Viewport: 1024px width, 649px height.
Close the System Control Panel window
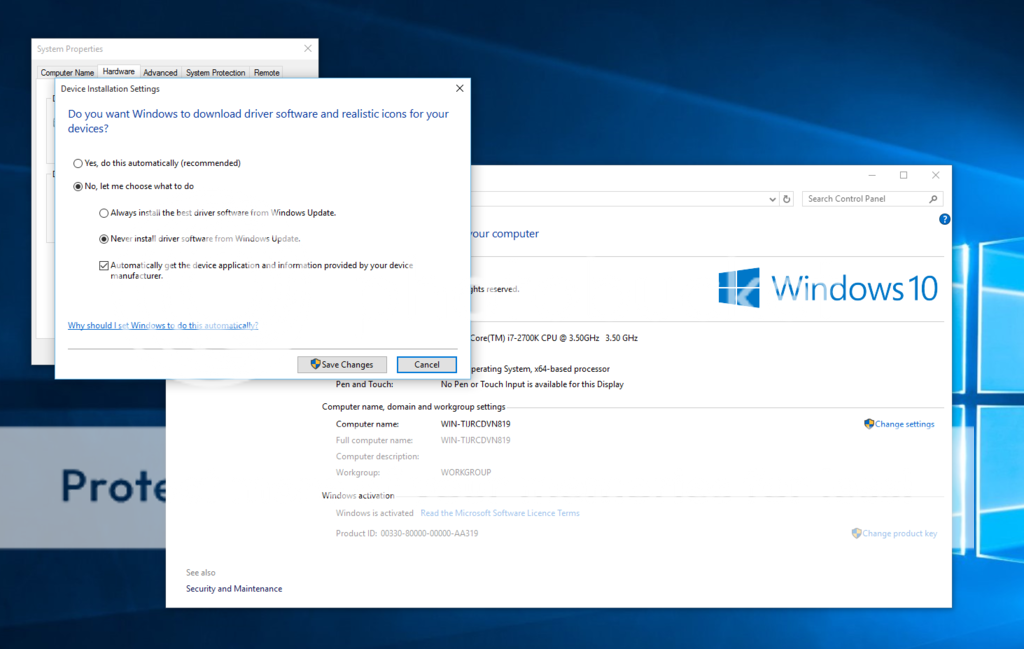click(x=936, y=175)
